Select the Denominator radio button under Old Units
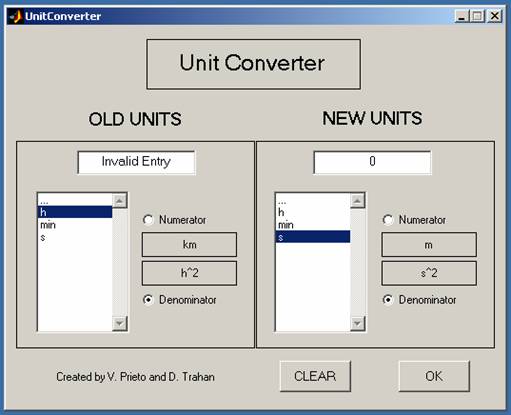Screen dimensions: 511x415 tap(148, 300)
